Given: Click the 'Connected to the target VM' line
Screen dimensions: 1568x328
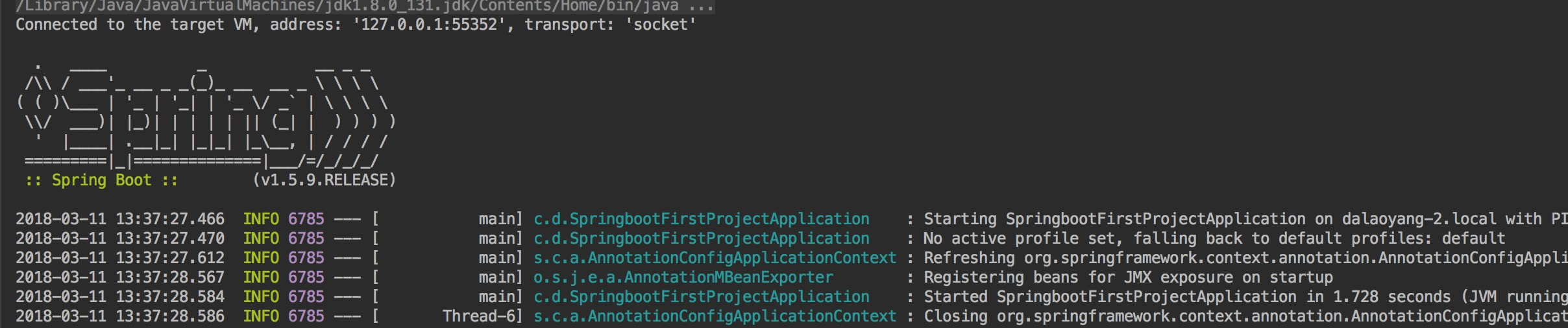Looking at the screenshot, I should (x=356, y=25).
